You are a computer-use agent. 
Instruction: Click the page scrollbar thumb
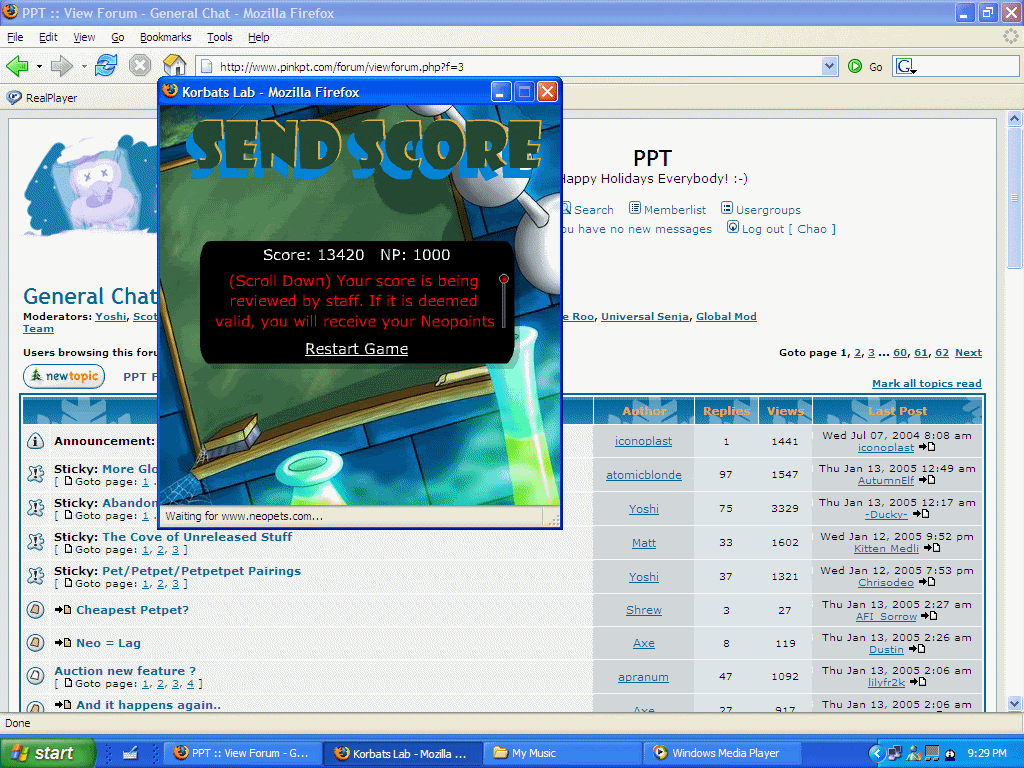point(1014,197)
